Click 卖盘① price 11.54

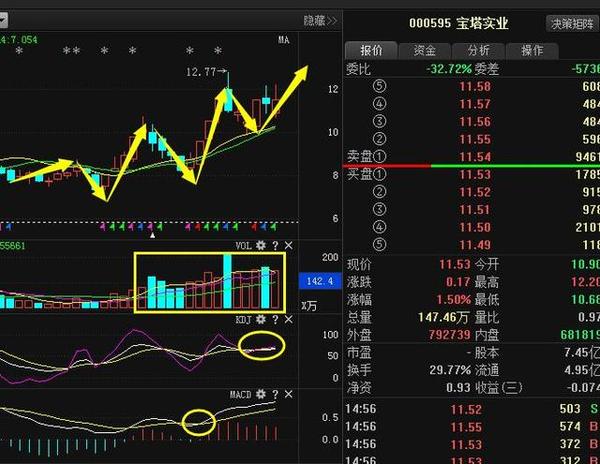pyautogui.click(x=475, y=157)
